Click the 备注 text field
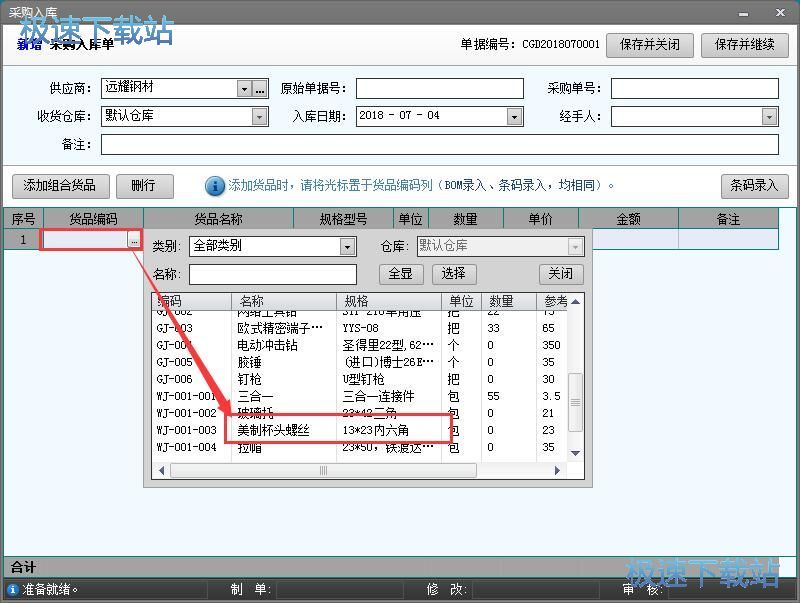This screenshot has height=603, width=800. click(x=440, y=144)
